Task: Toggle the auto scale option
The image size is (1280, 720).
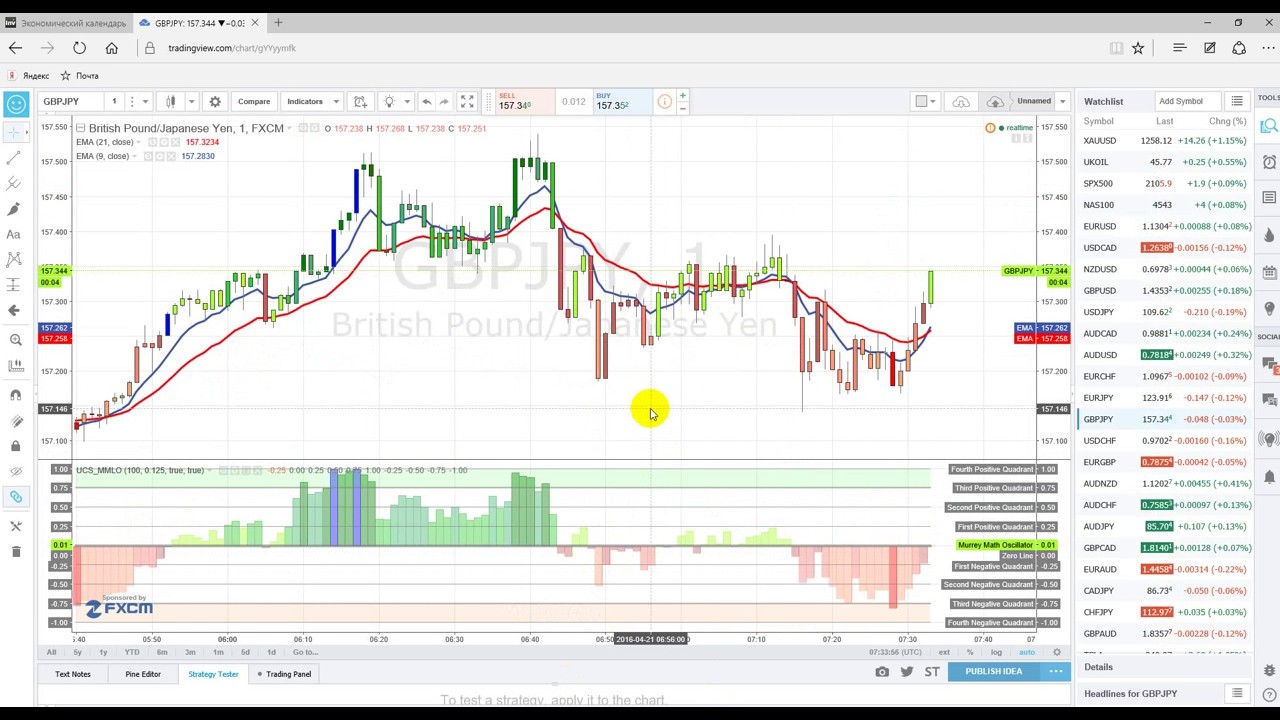Action: 1027,652
